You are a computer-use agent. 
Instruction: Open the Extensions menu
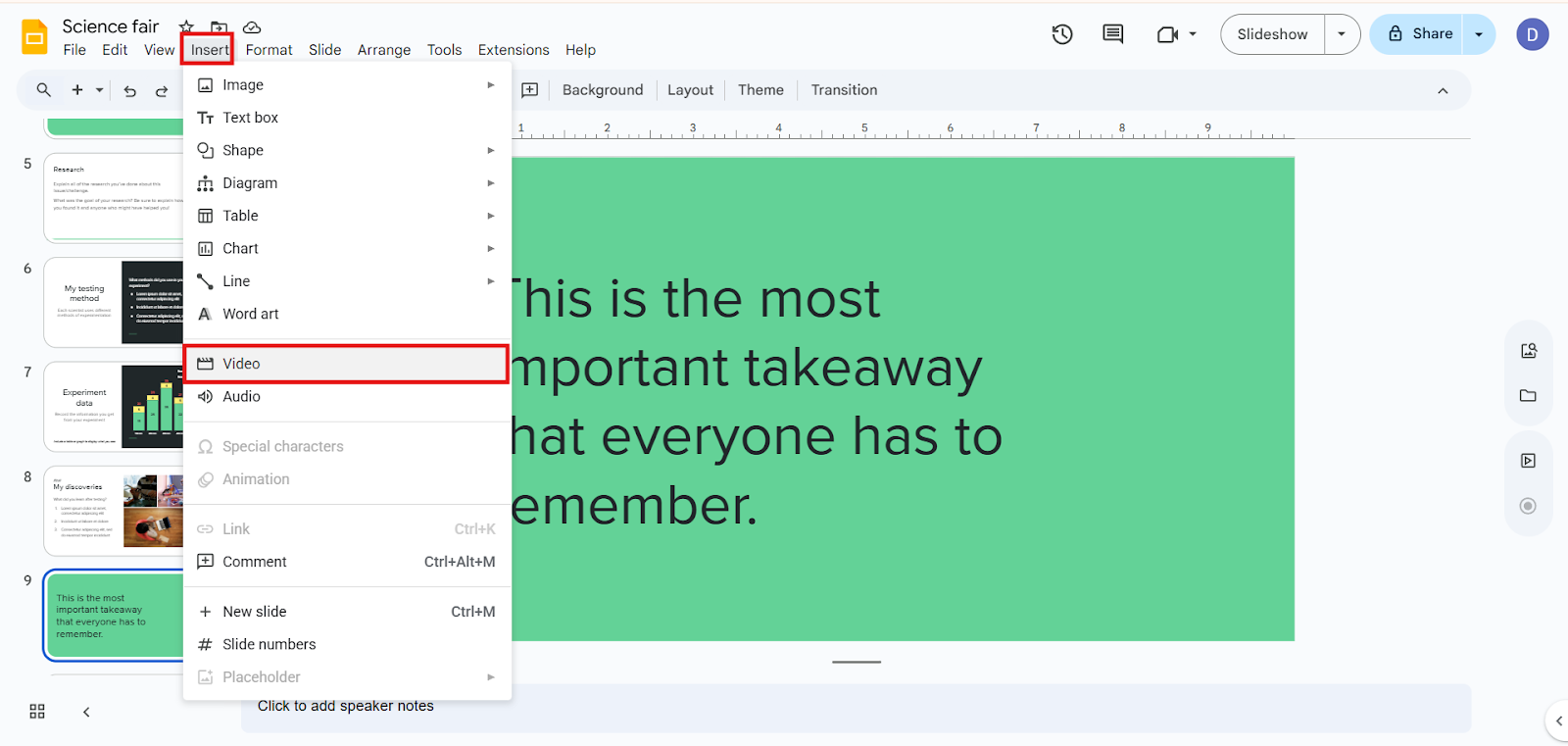pyautogui.click(x=514, y=50)
